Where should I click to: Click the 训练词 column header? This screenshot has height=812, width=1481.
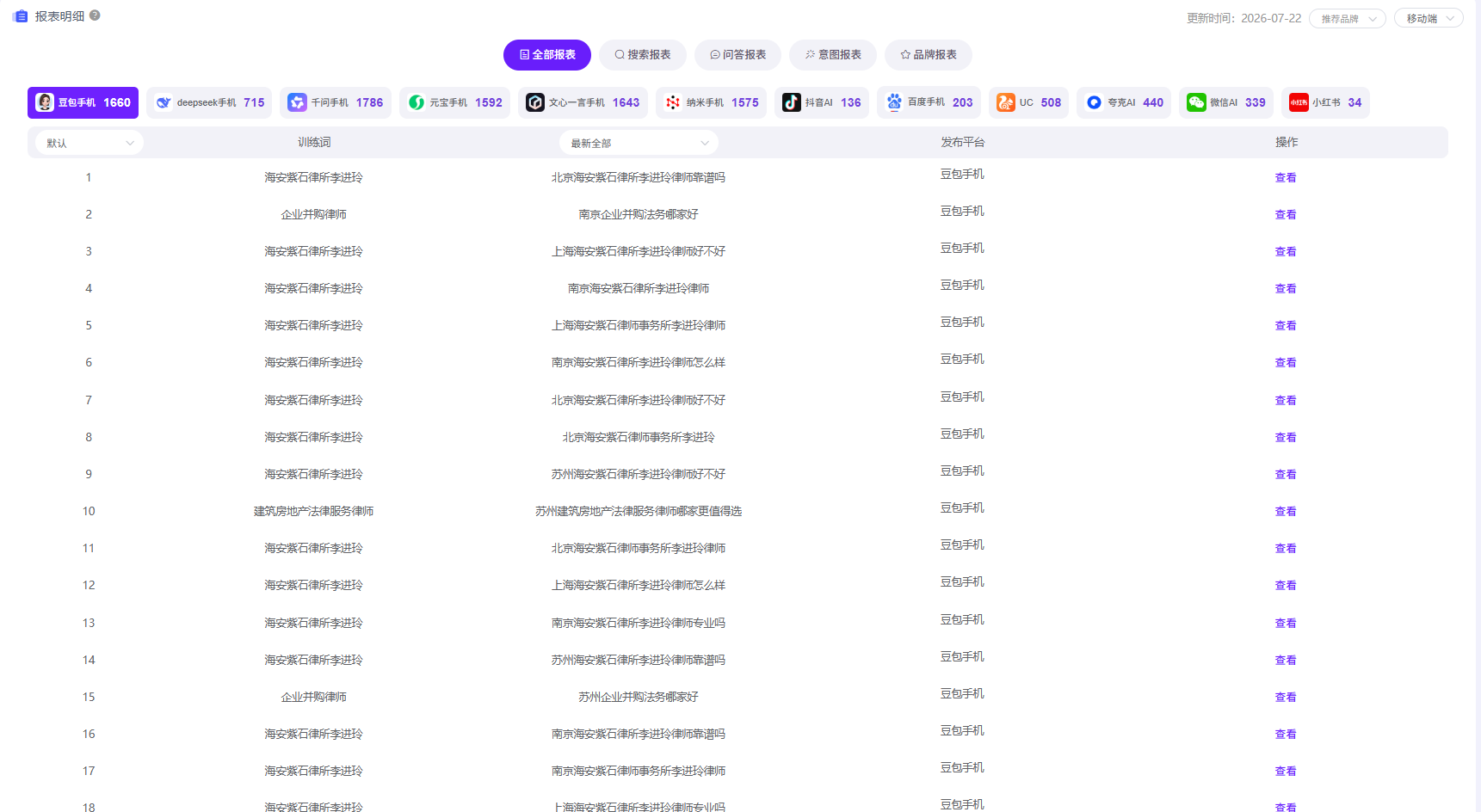[314, 142]
